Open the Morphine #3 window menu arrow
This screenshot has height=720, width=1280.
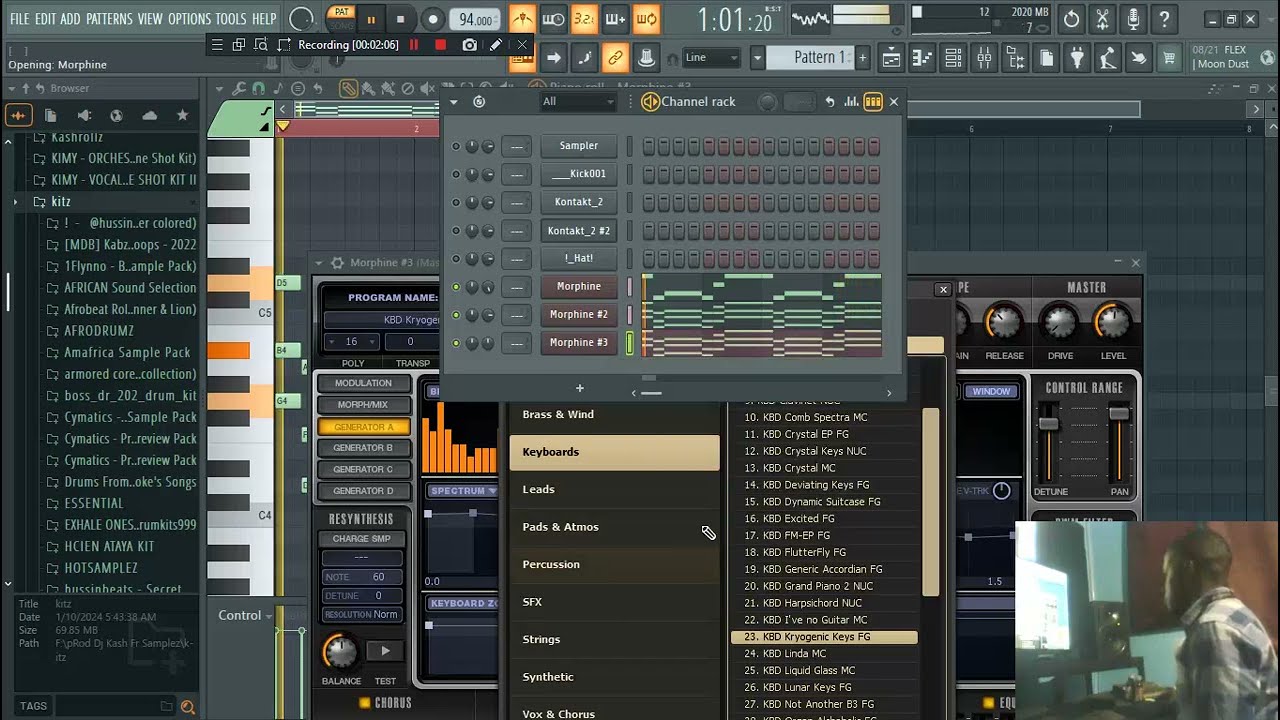320,263
